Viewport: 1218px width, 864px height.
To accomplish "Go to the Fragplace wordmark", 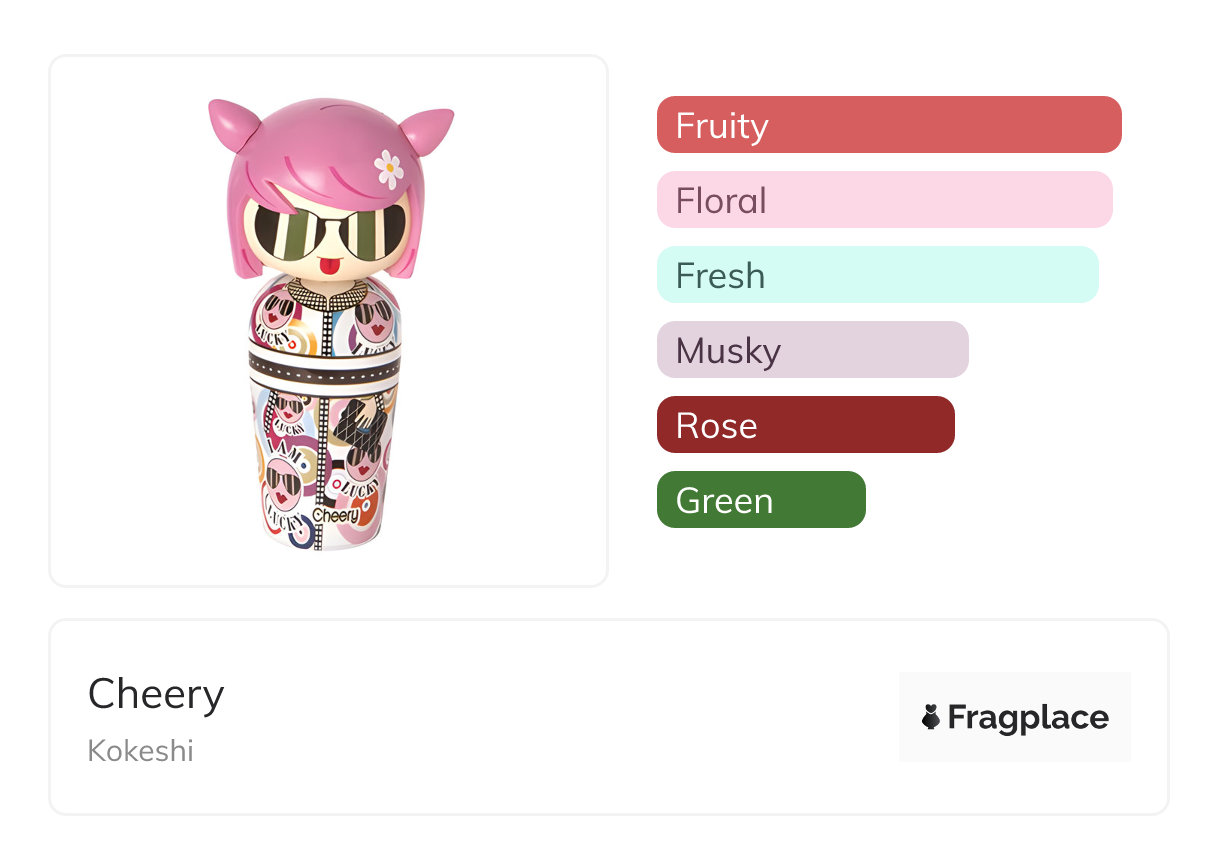I will (1027, 717).
